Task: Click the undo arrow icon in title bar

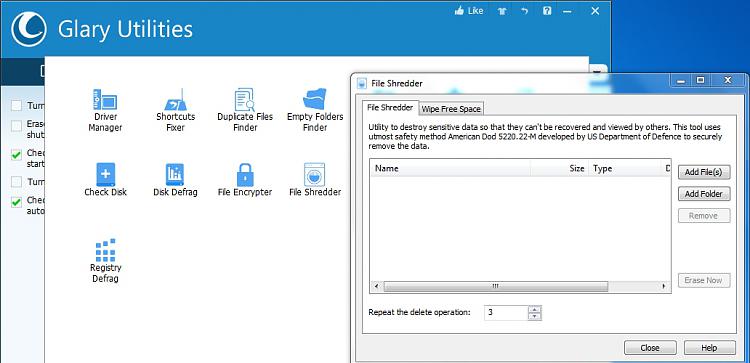Action: pos(524,11)
